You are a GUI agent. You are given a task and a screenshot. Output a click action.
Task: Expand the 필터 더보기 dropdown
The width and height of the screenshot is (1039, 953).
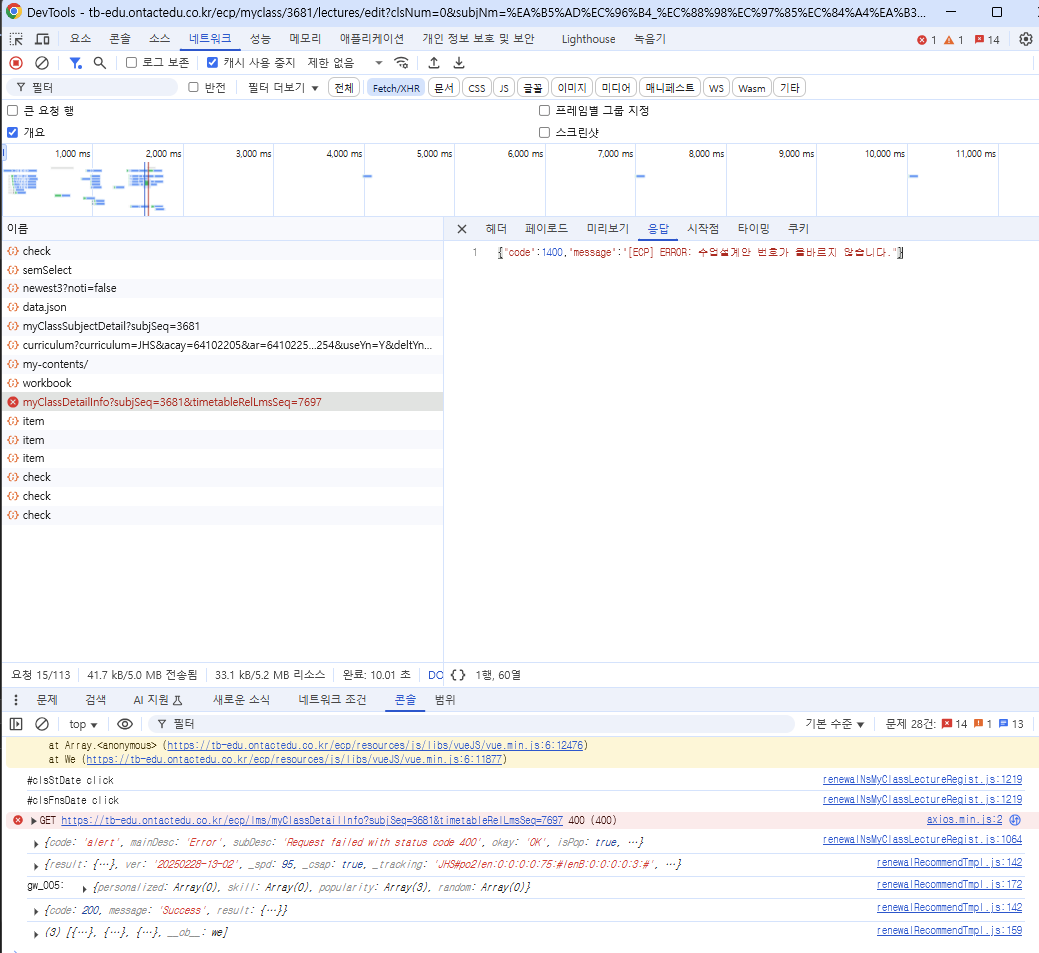[x=283, y=88]
